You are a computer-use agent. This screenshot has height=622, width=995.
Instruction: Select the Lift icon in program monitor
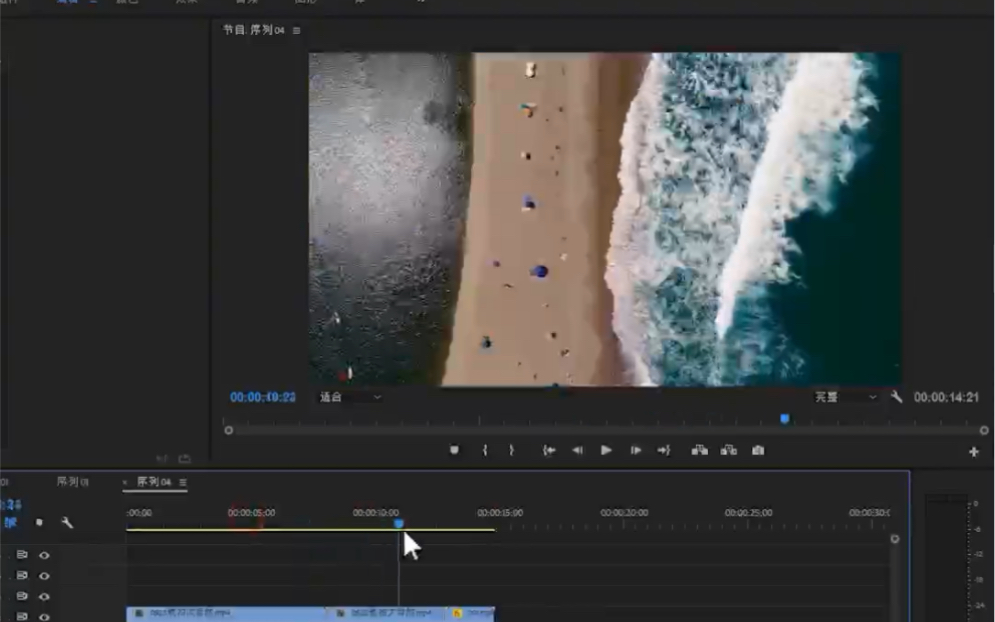[698, 450]
